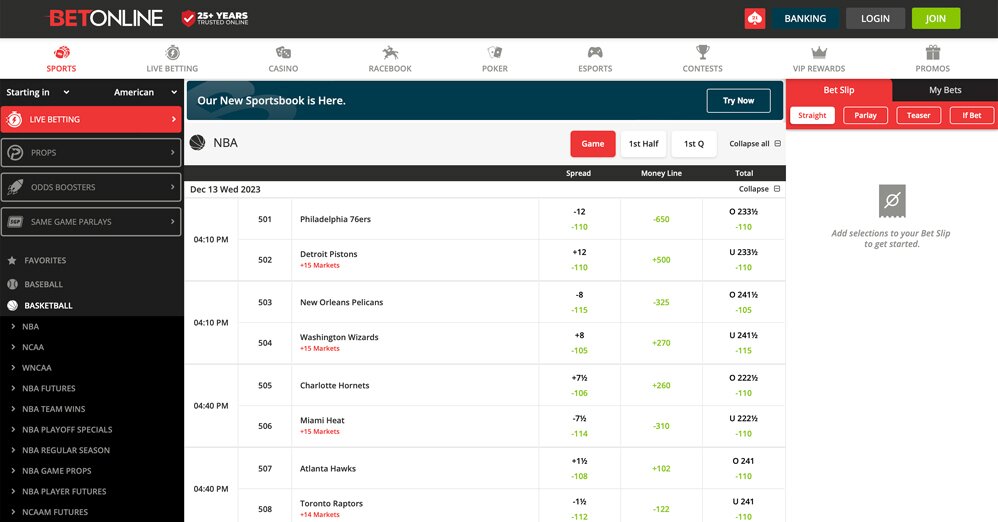
Task: Select the Straight bet type
Action: 812,115
